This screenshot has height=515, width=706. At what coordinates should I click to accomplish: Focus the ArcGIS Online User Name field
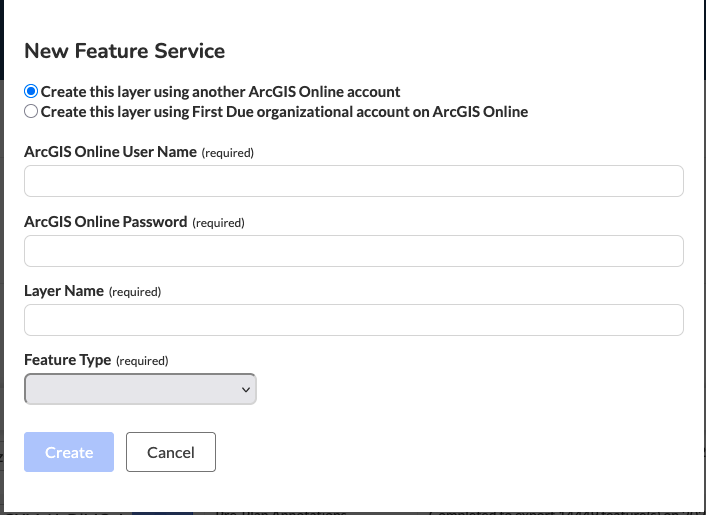point(354,181)
